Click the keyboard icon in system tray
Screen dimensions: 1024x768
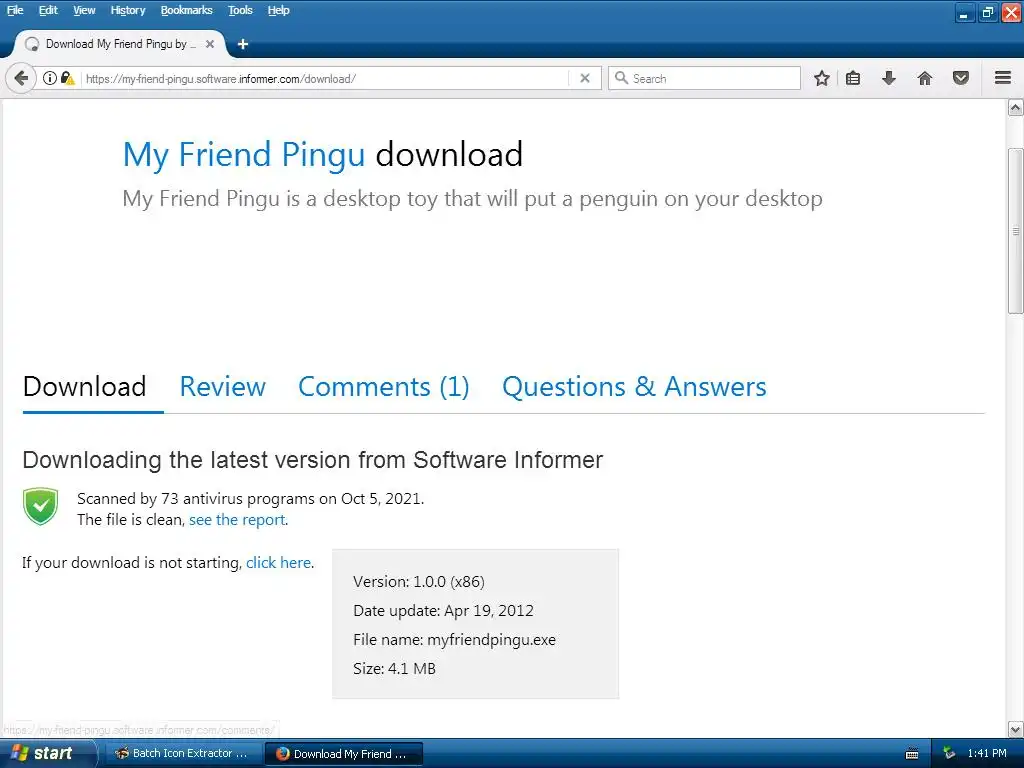pos(912,754)
